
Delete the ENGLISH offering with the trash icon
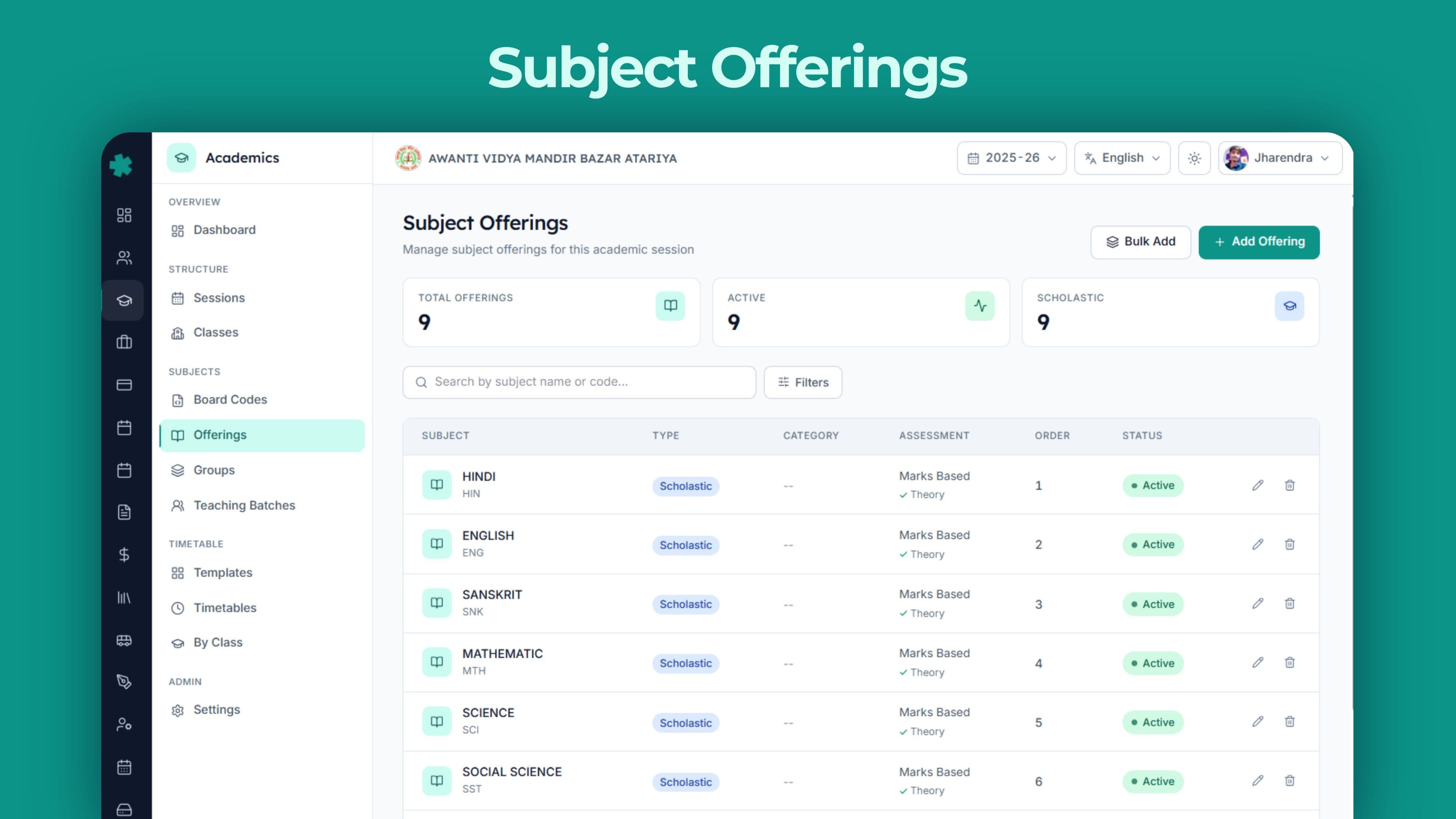click(x=1289, y=544)
